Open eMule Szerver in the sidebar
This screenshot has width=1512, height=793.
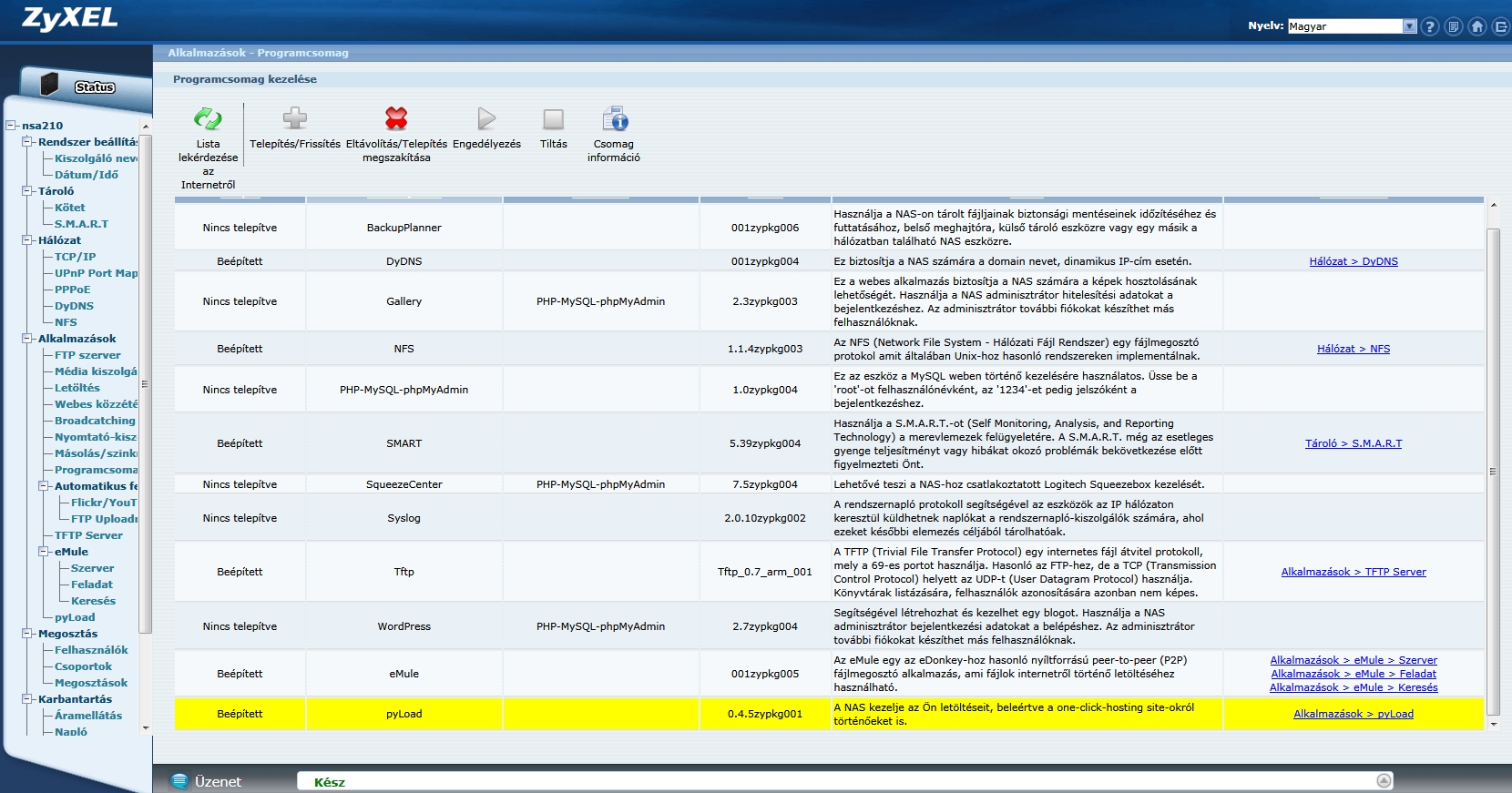pos(93,568)
